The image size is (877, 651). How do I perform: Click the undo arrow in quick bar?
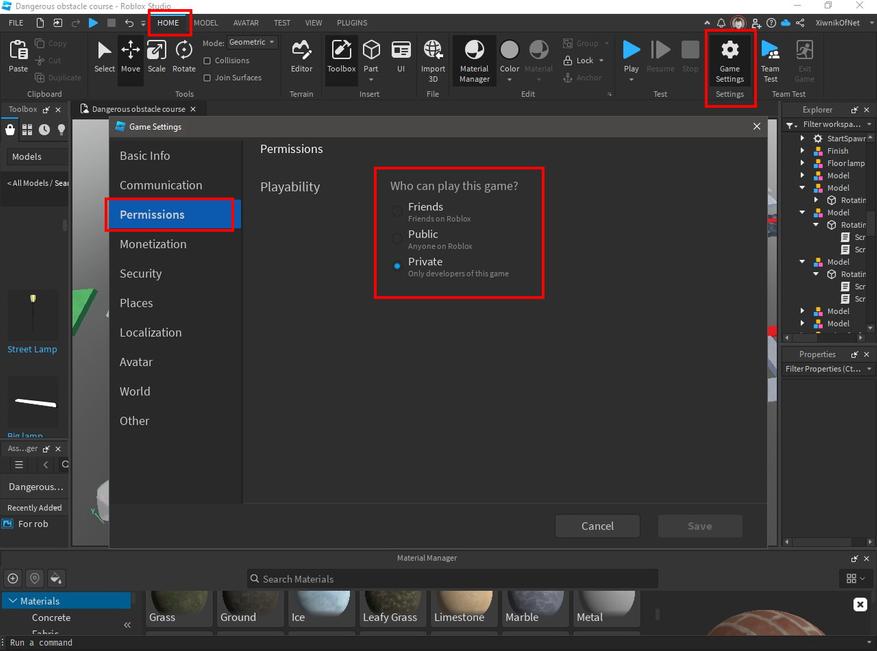(x=129, y=23)
